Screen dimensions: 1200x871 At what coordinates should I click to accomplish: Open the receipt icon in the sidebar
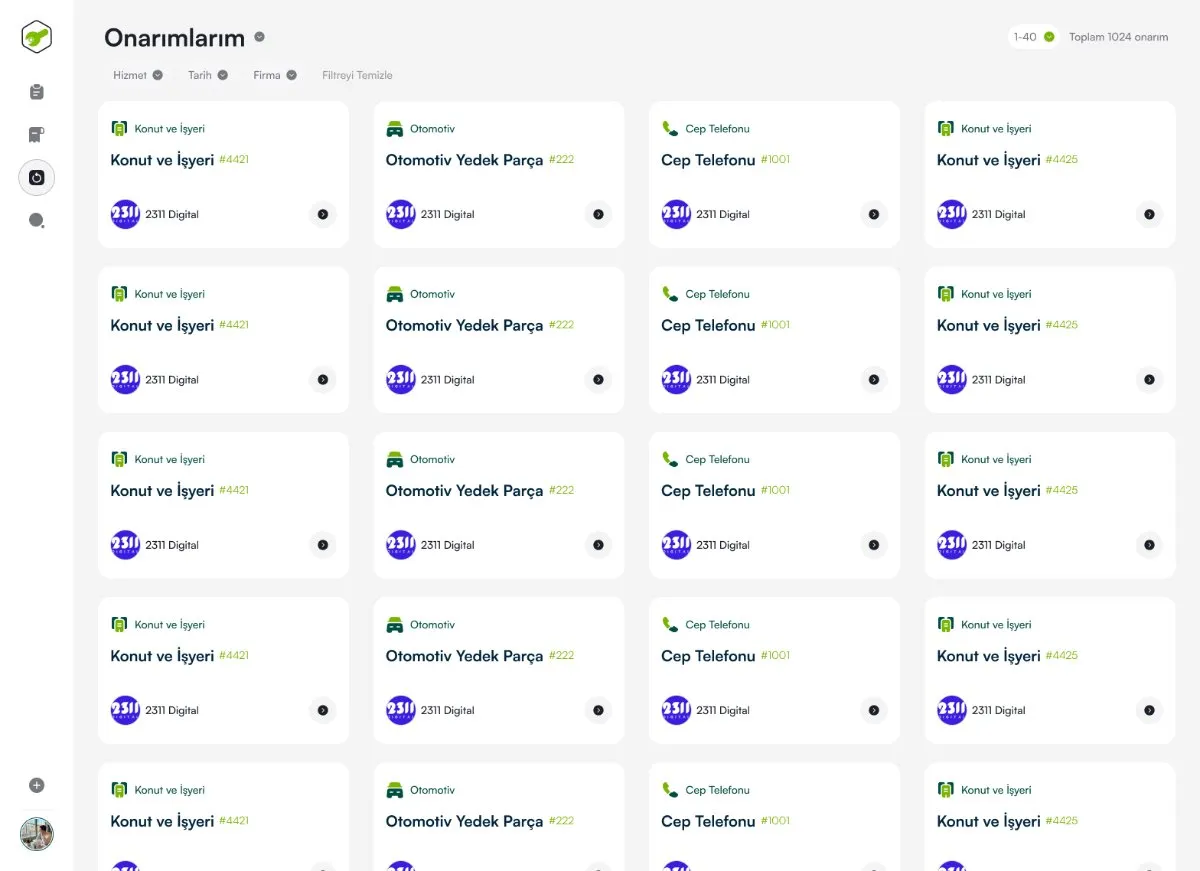click(x=37, y=135)
